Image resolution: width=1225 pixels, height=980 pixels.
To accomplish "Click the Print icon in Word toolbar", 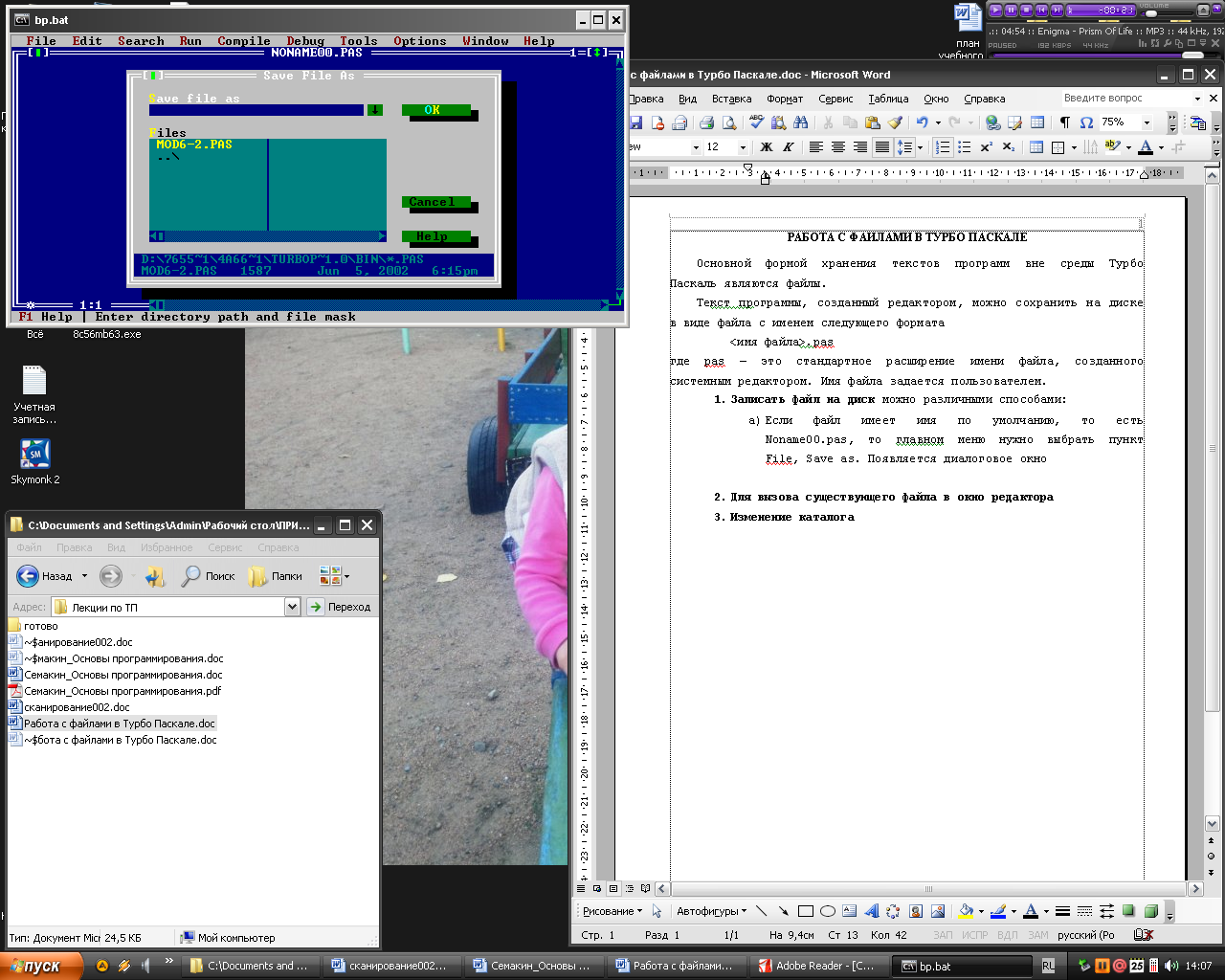I will click(x=706, y=122).
